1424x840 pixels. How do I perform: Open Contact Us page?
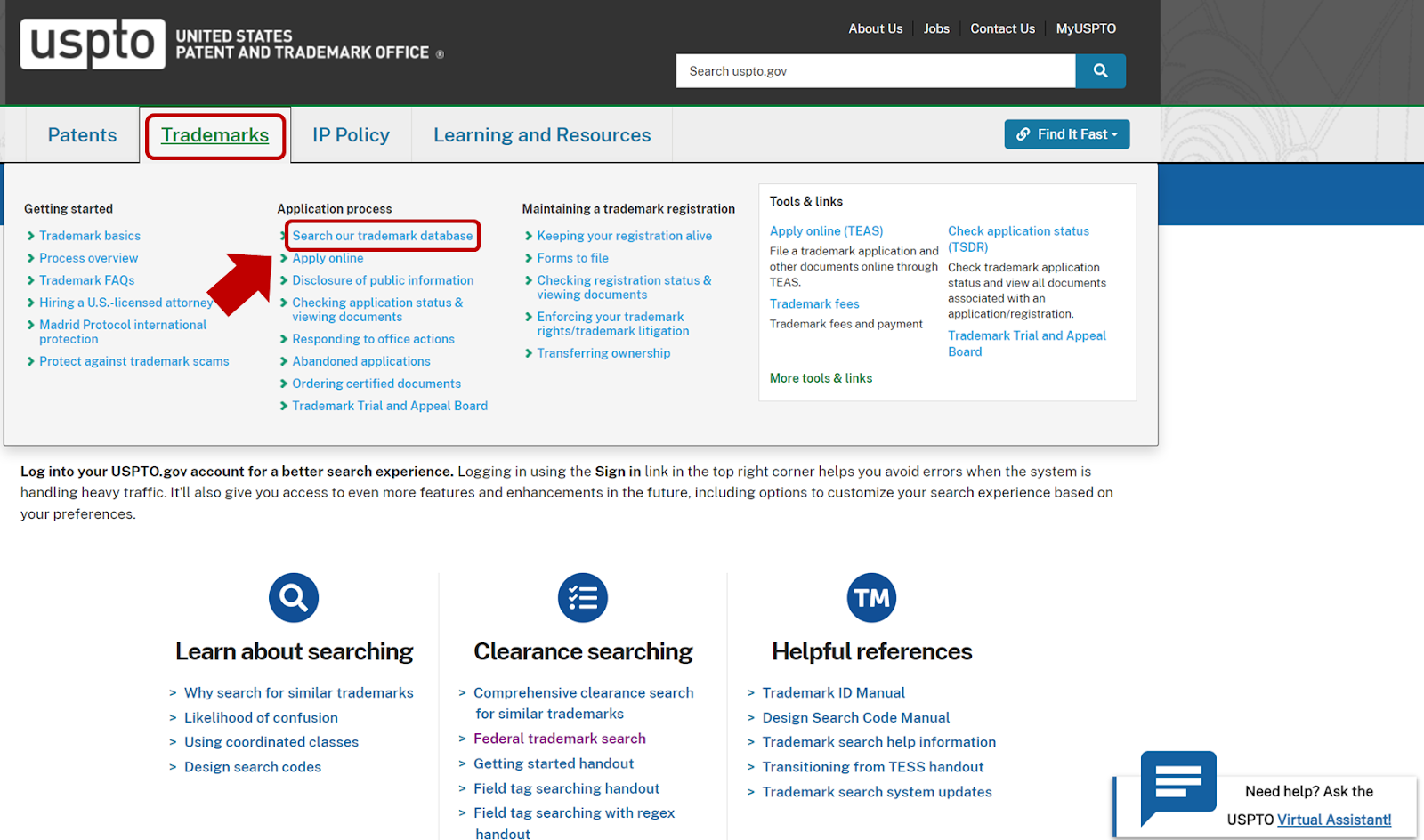pos(1002,28)
